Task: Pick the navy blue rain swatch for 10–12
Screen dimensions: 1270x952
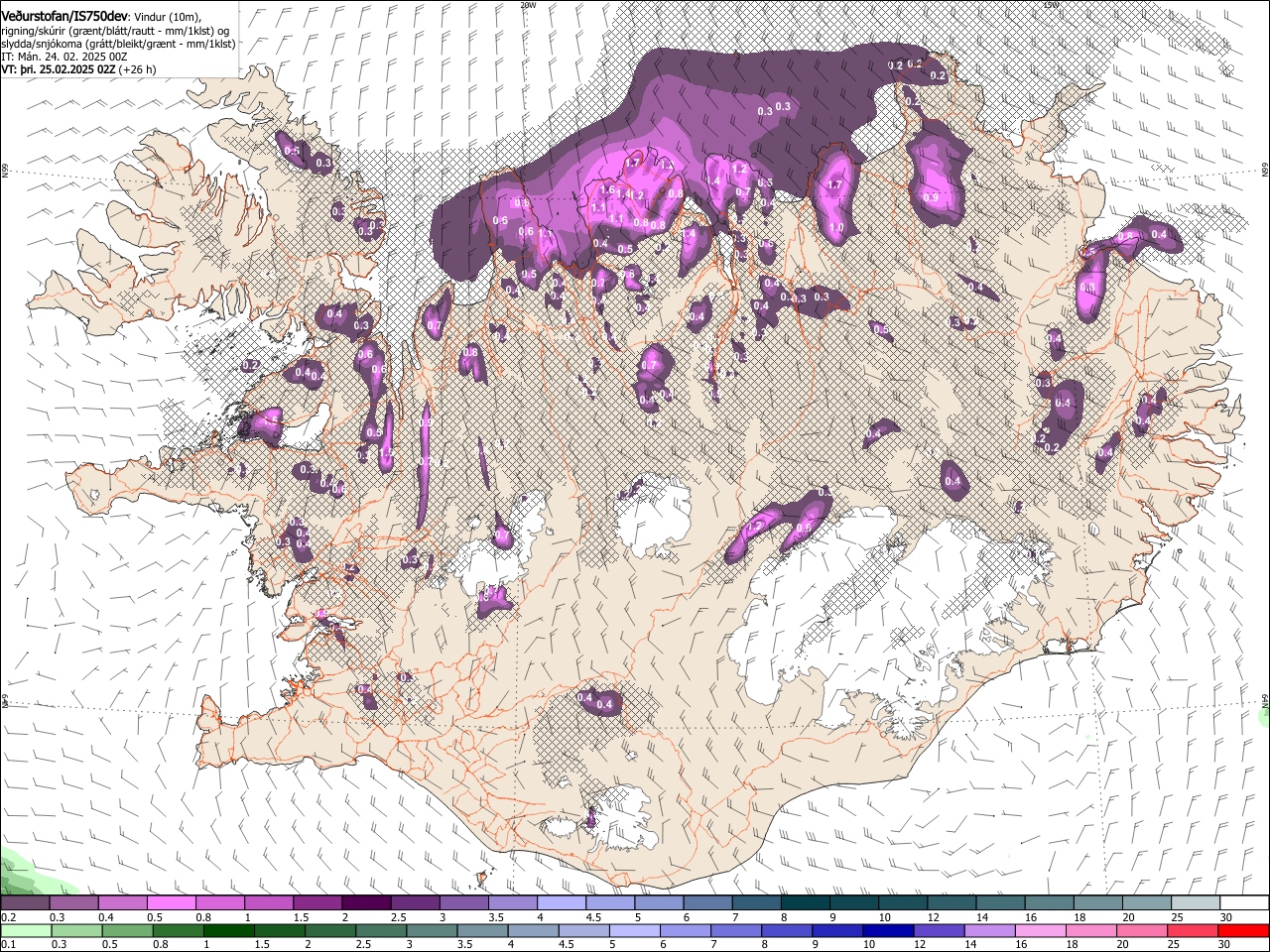Action: point(887,931)
